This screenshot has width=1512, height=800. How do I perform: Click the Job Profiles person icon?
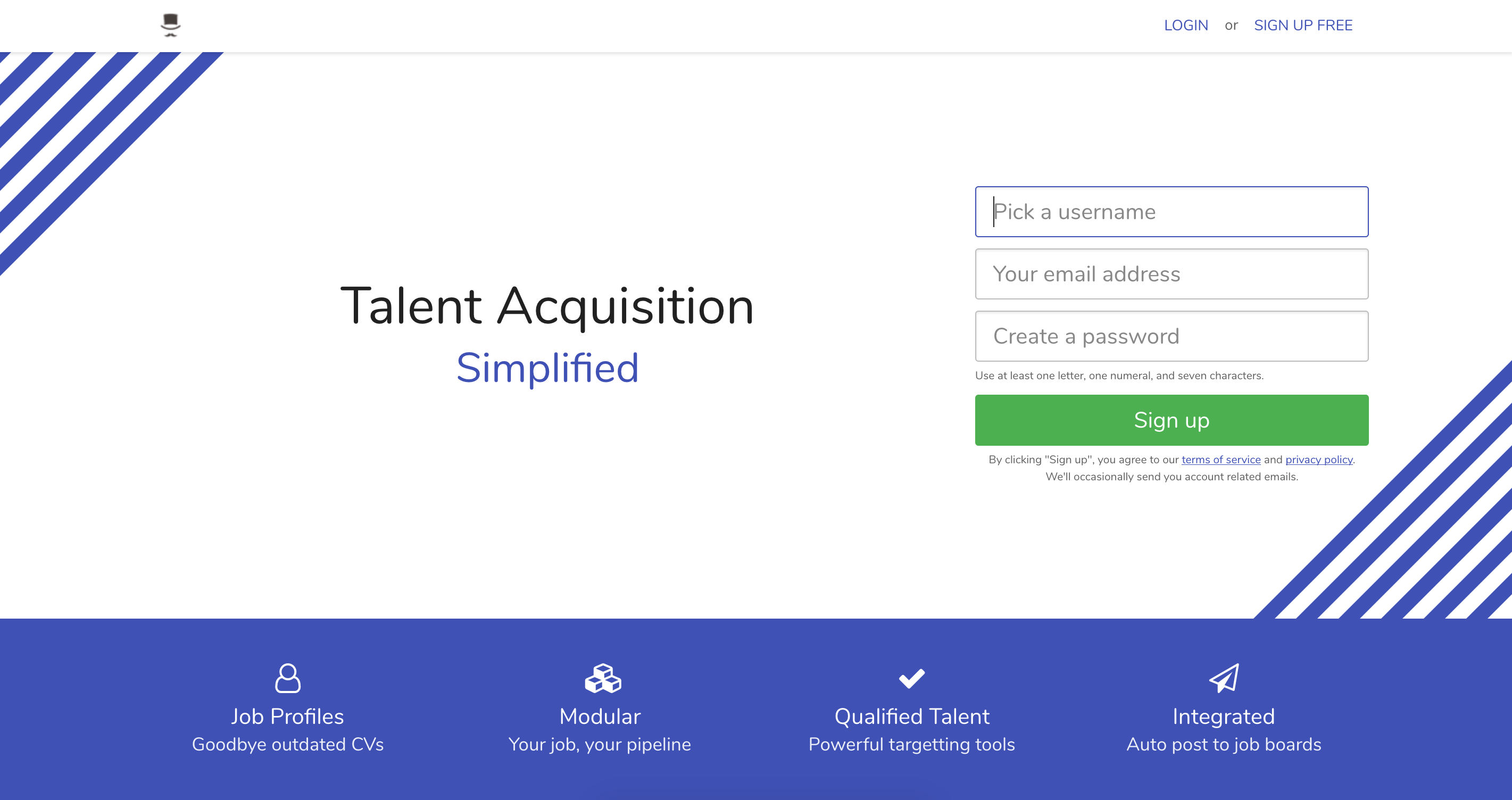coord(288,678)
